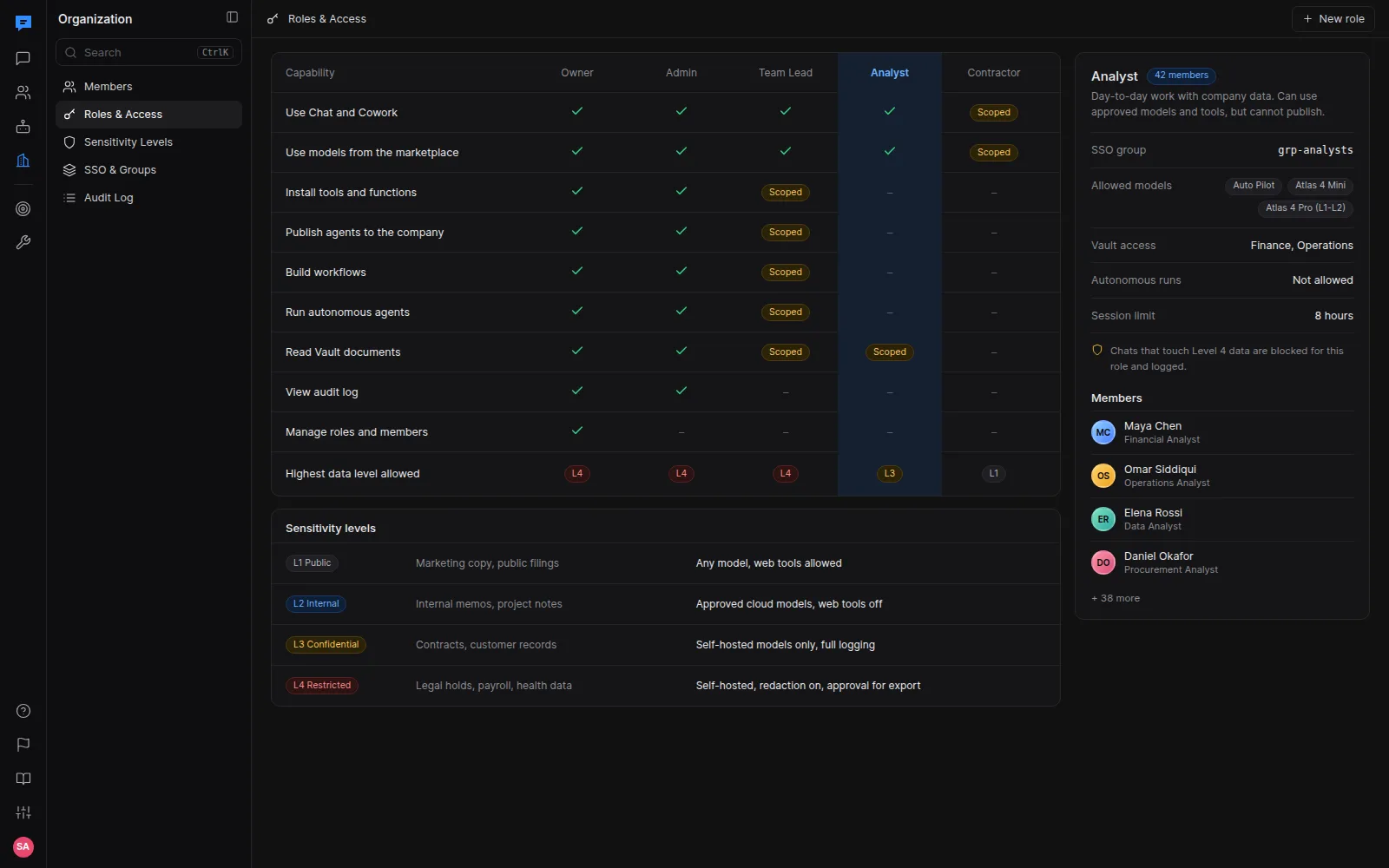Click Contractor's Scoped badge for Use Chat and Cowork

994,113
